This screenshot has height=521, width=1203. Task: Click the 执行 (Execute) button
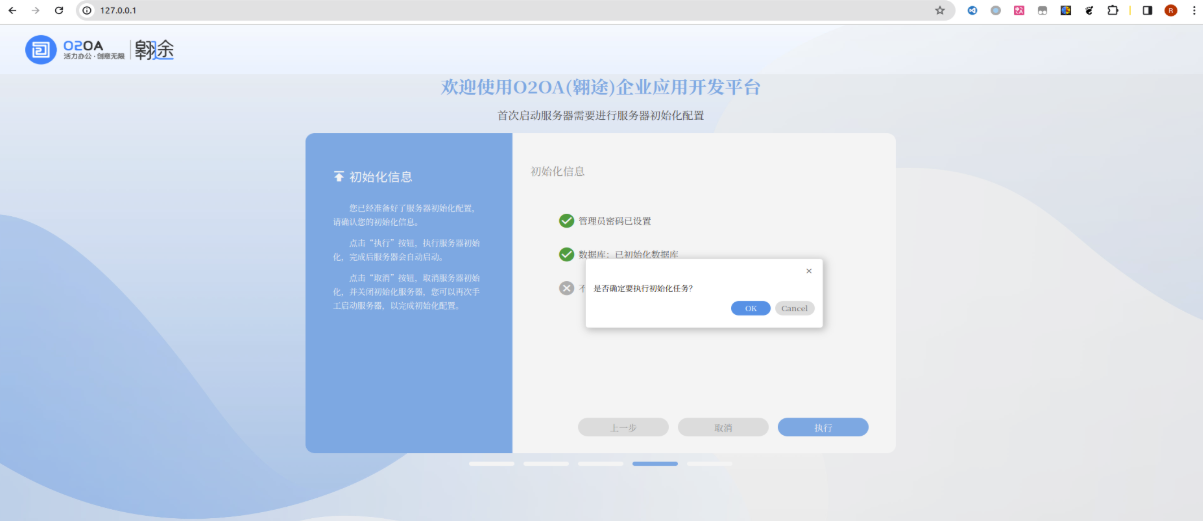pos(822,427)
